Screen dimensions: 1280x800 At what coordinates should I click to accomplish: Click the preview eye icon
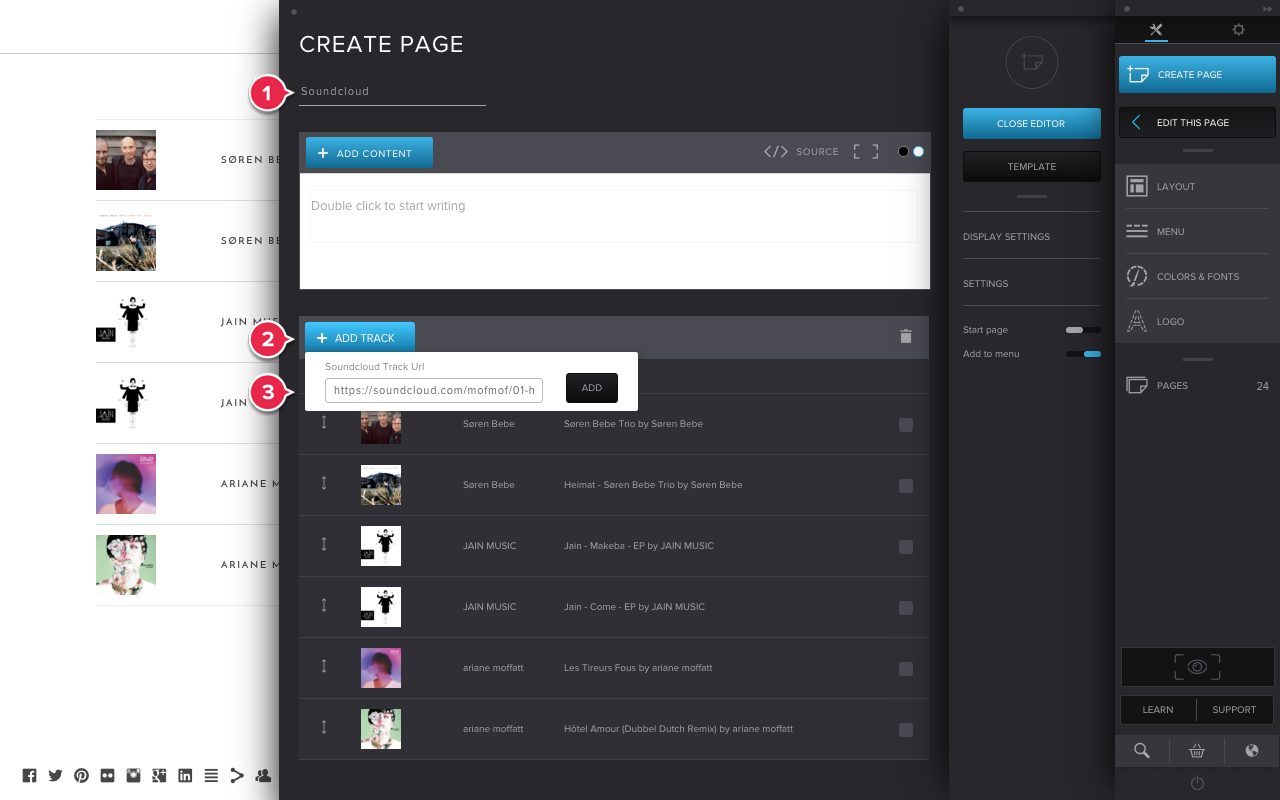pyautogui.click(x=1197, y=667)
